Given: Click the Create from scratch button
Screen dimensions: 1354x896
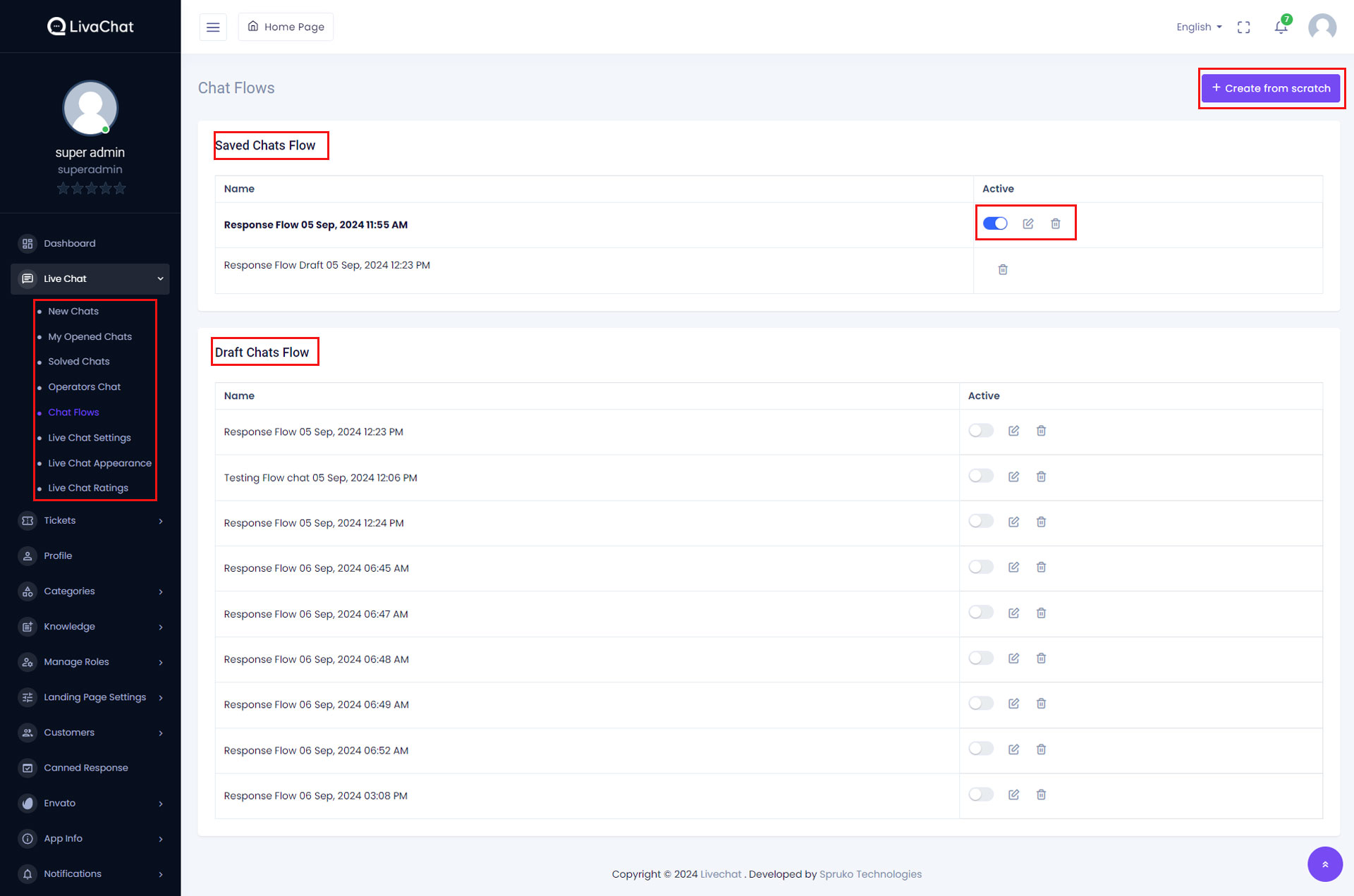Looking at the screenshot, I should [1270, 88].
